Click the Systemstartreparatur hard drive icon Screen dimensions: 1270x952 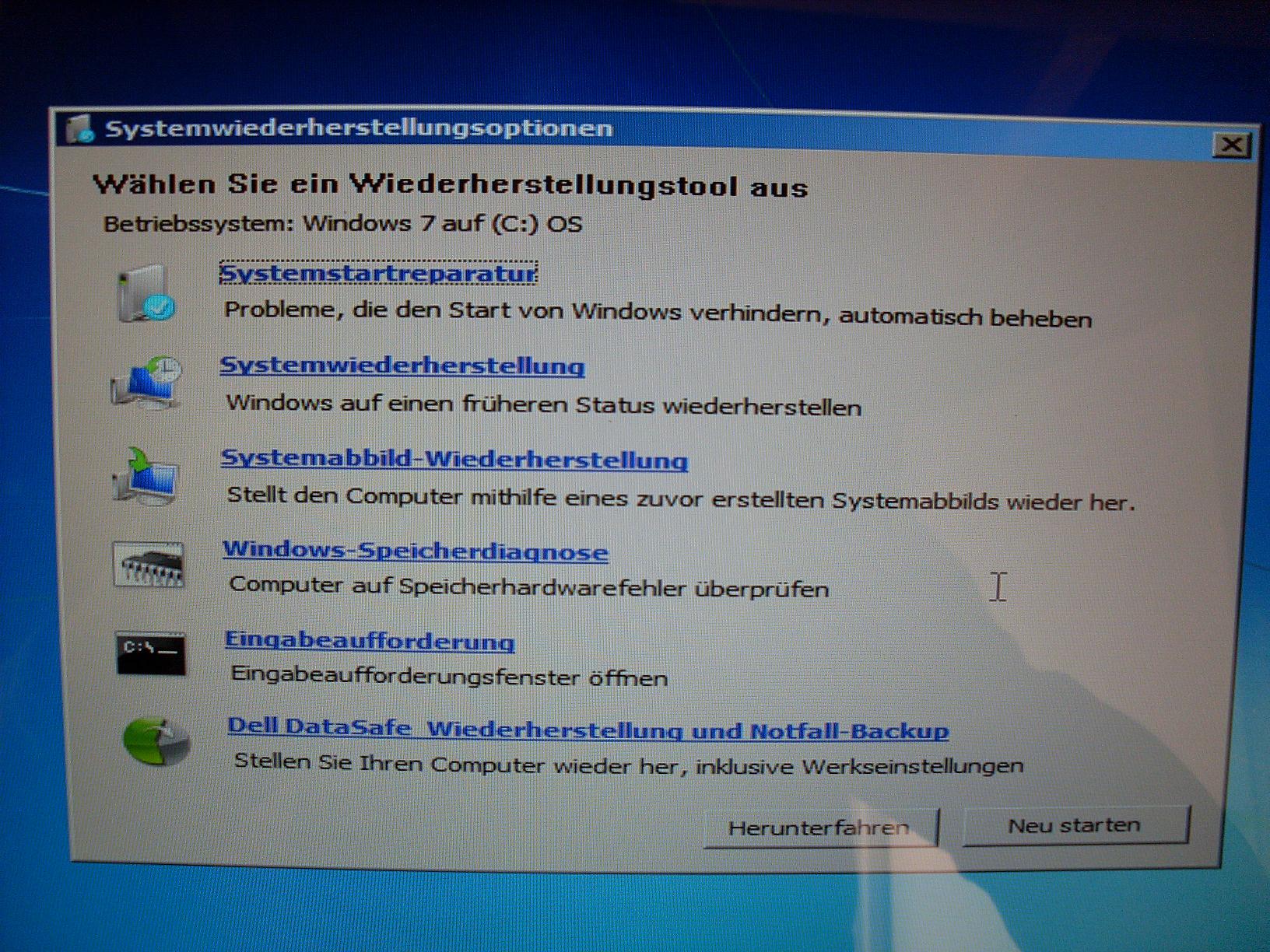pos(146,293)
